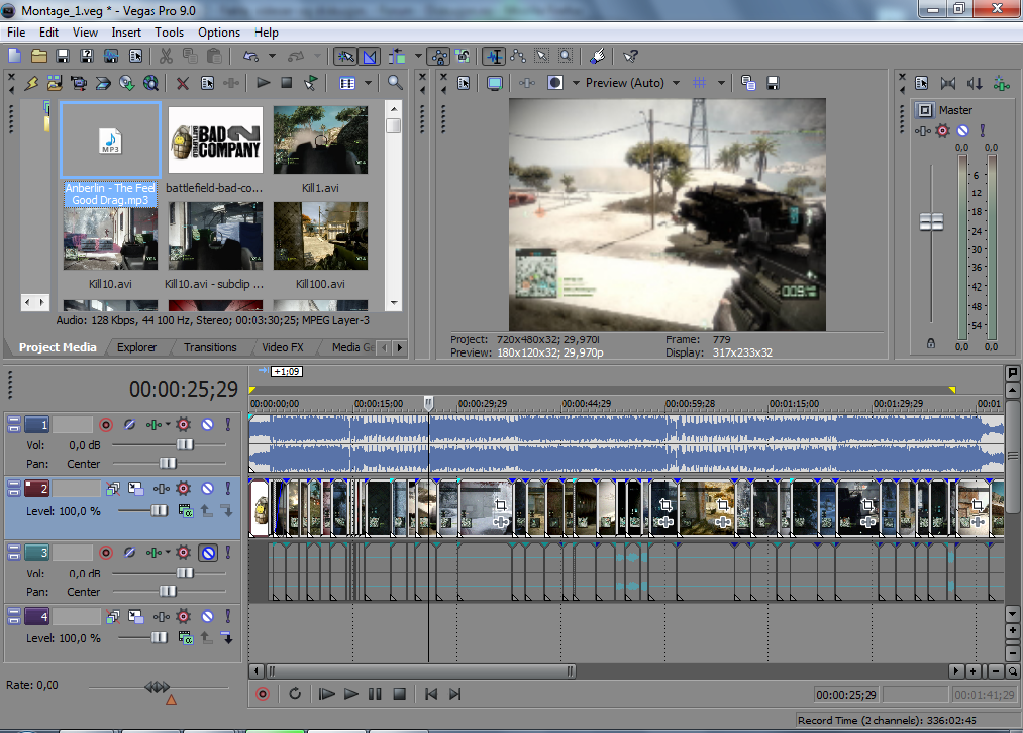Click the Master volume fader
This screenshot has width=1023, height=733.
(931, 222)
